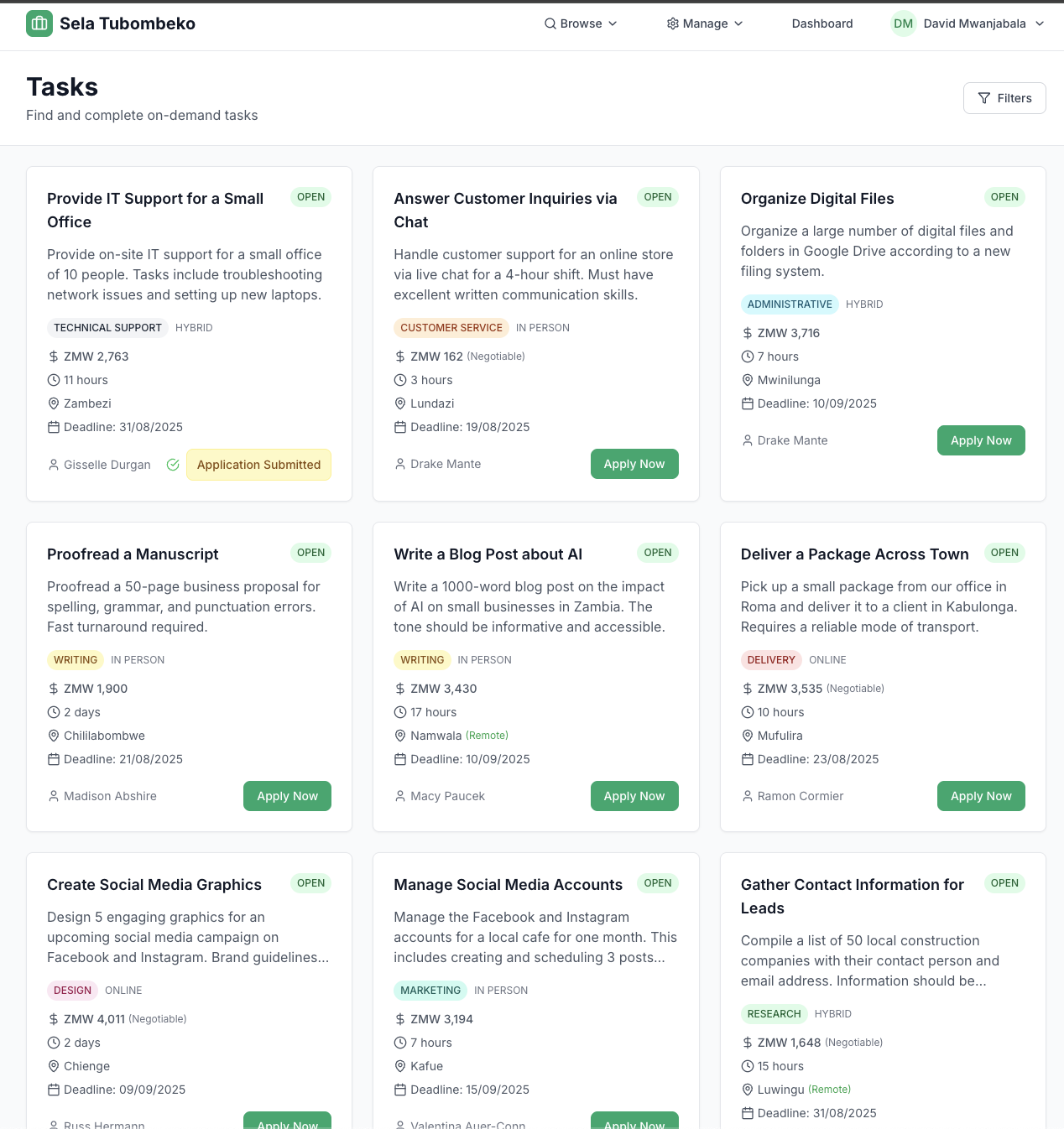The width and height of the screenshot is (1064, 1129).
Task: Click the search icon beside Browse
Action: click(550, 23)
